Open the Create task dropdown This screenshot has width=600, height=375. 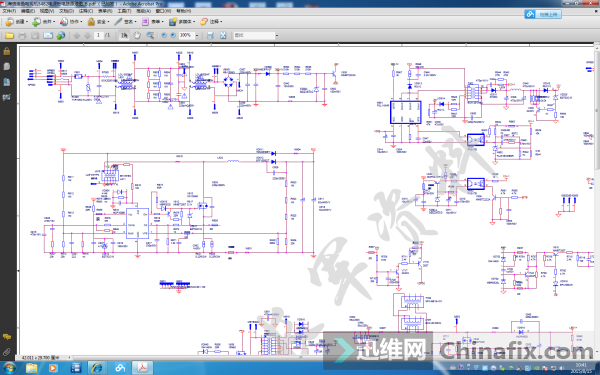tap(16, 22)
